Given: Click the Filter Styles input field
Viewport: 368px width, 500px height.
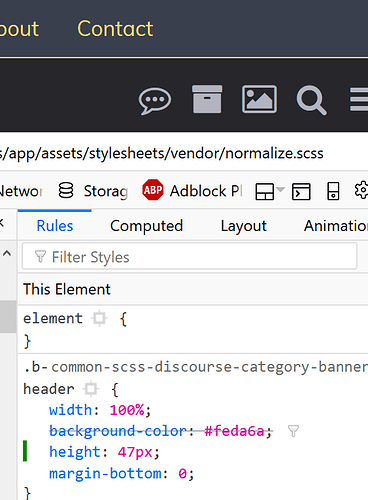Looking at the screenshot, I should pyautogui.click(x=189, y=256).
